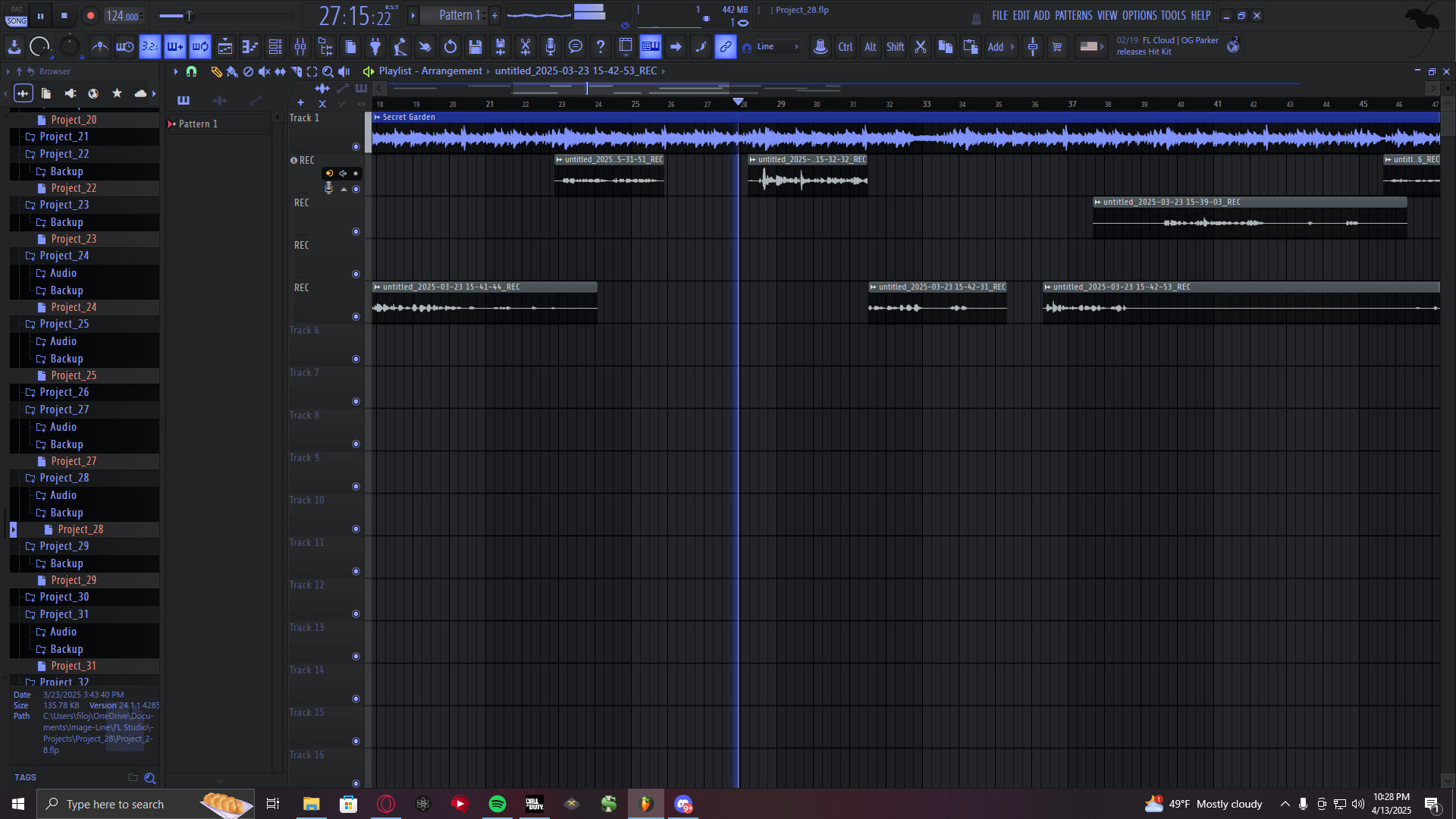Click the main volume slider knob
The image size is (1456, 819).
(189, 16)
